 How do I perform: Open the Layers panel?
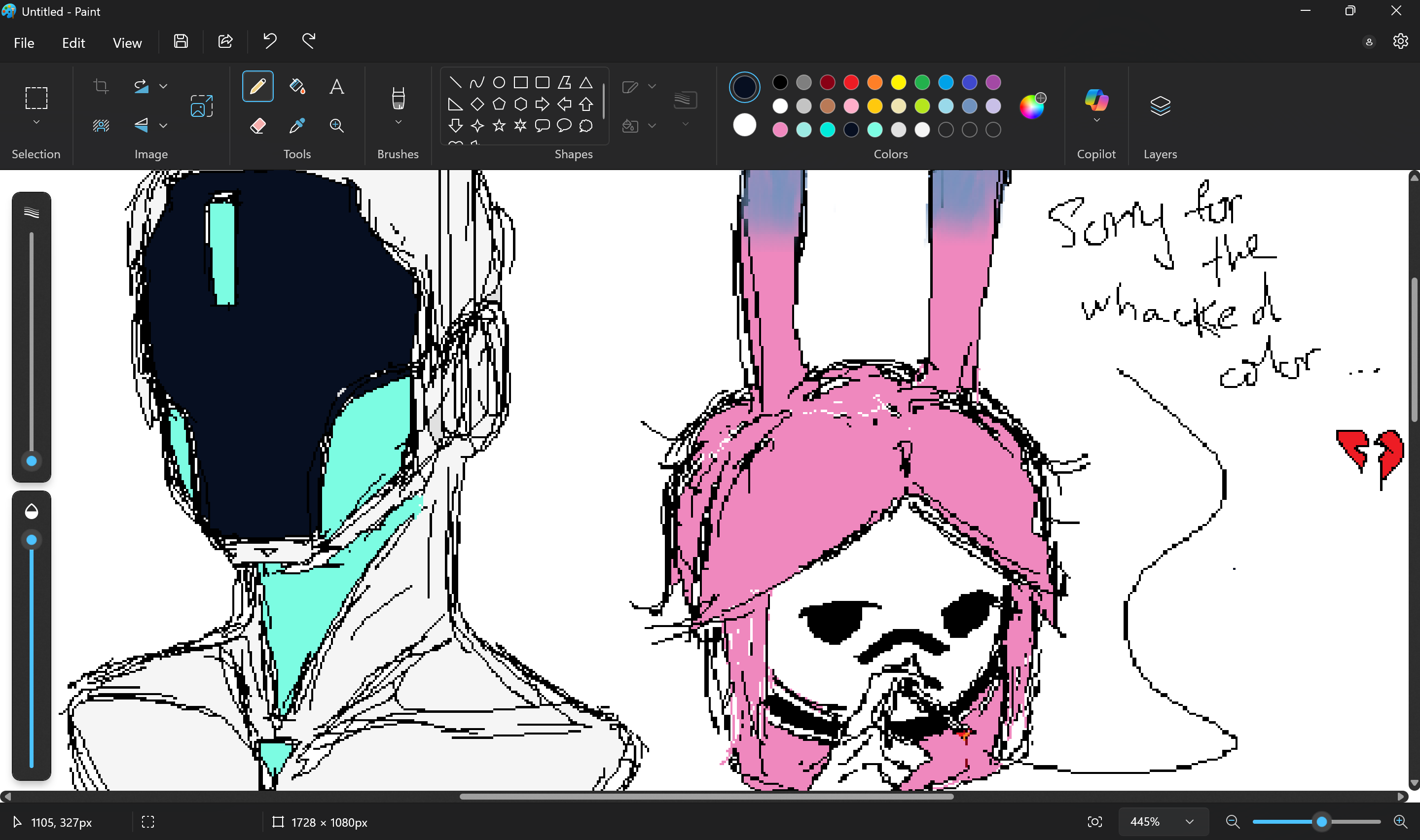point(1160,105)
